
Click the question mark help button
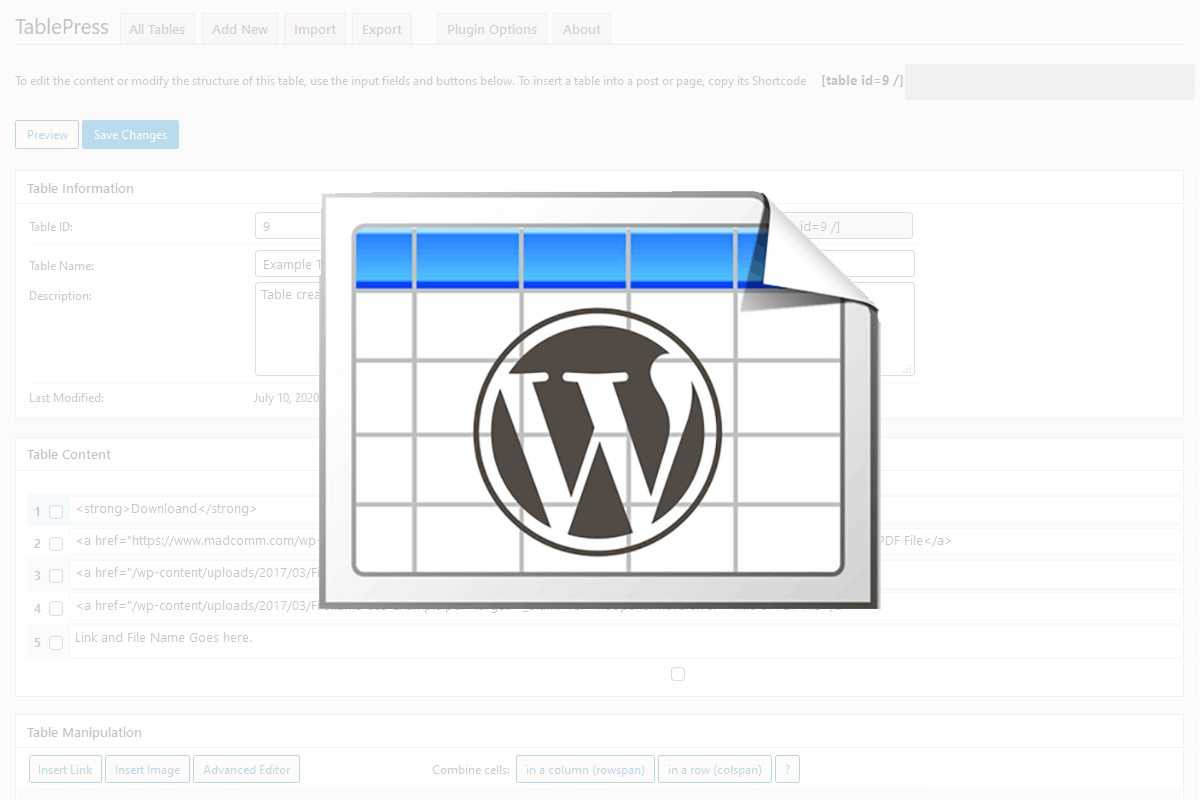click(x=787, y=769)
